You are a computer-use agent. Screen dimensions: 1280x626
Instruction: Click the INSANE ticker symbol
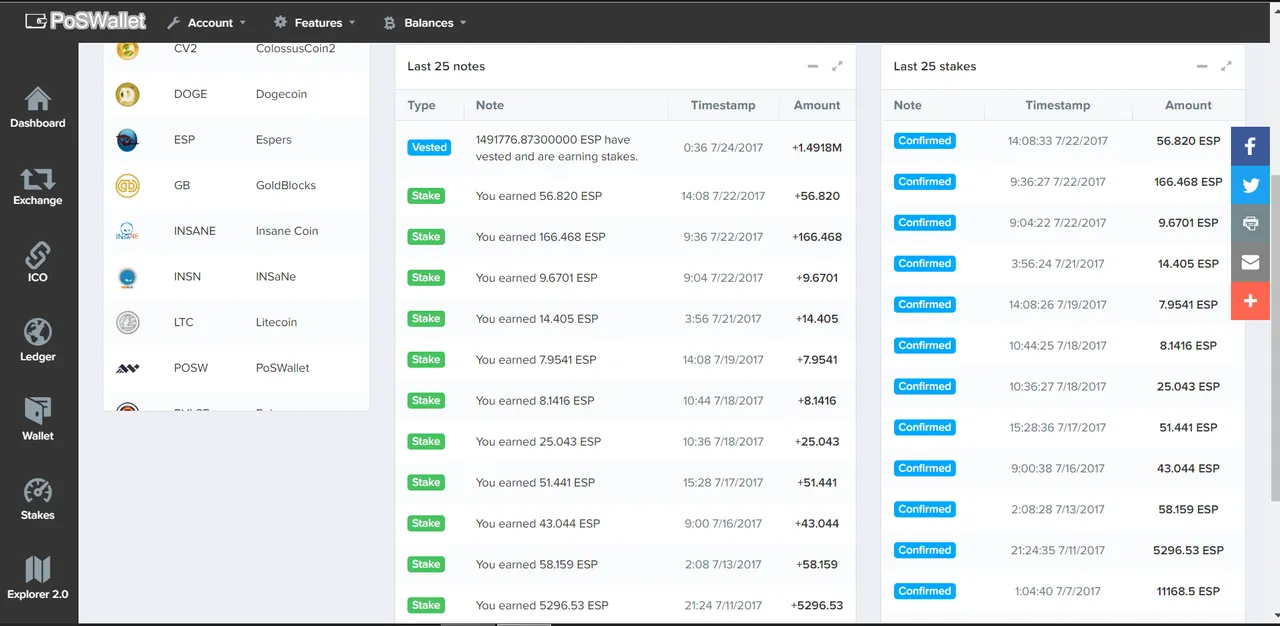point(195,231)
